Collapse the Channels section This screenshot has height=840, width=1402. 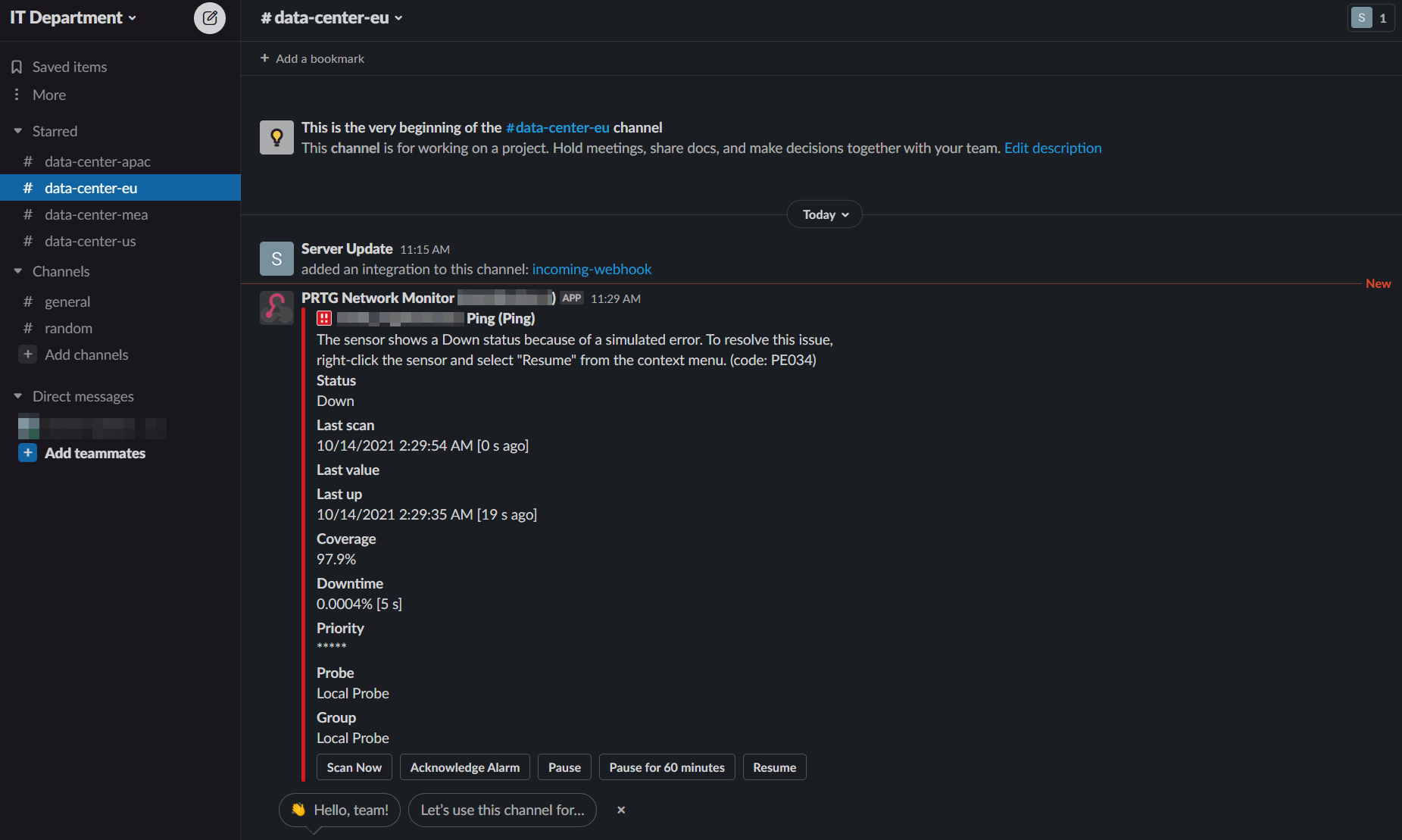click(x=18, y=271)
